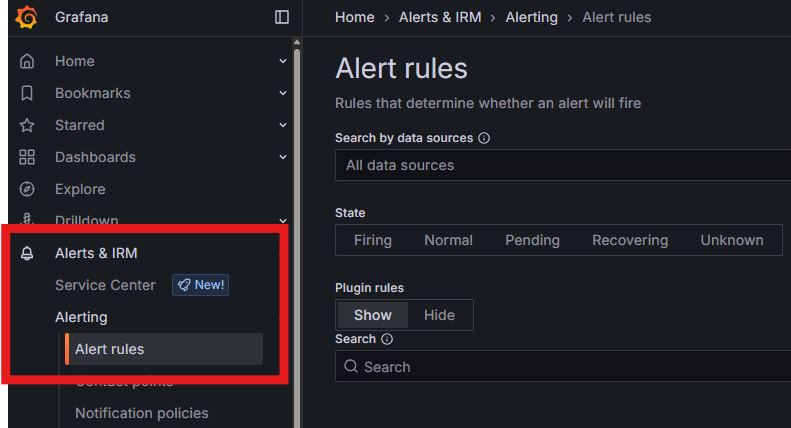Viewport: 791px width, 428px height.
Task: Open Notification policies in the sidebar
Action: [142, 413]
